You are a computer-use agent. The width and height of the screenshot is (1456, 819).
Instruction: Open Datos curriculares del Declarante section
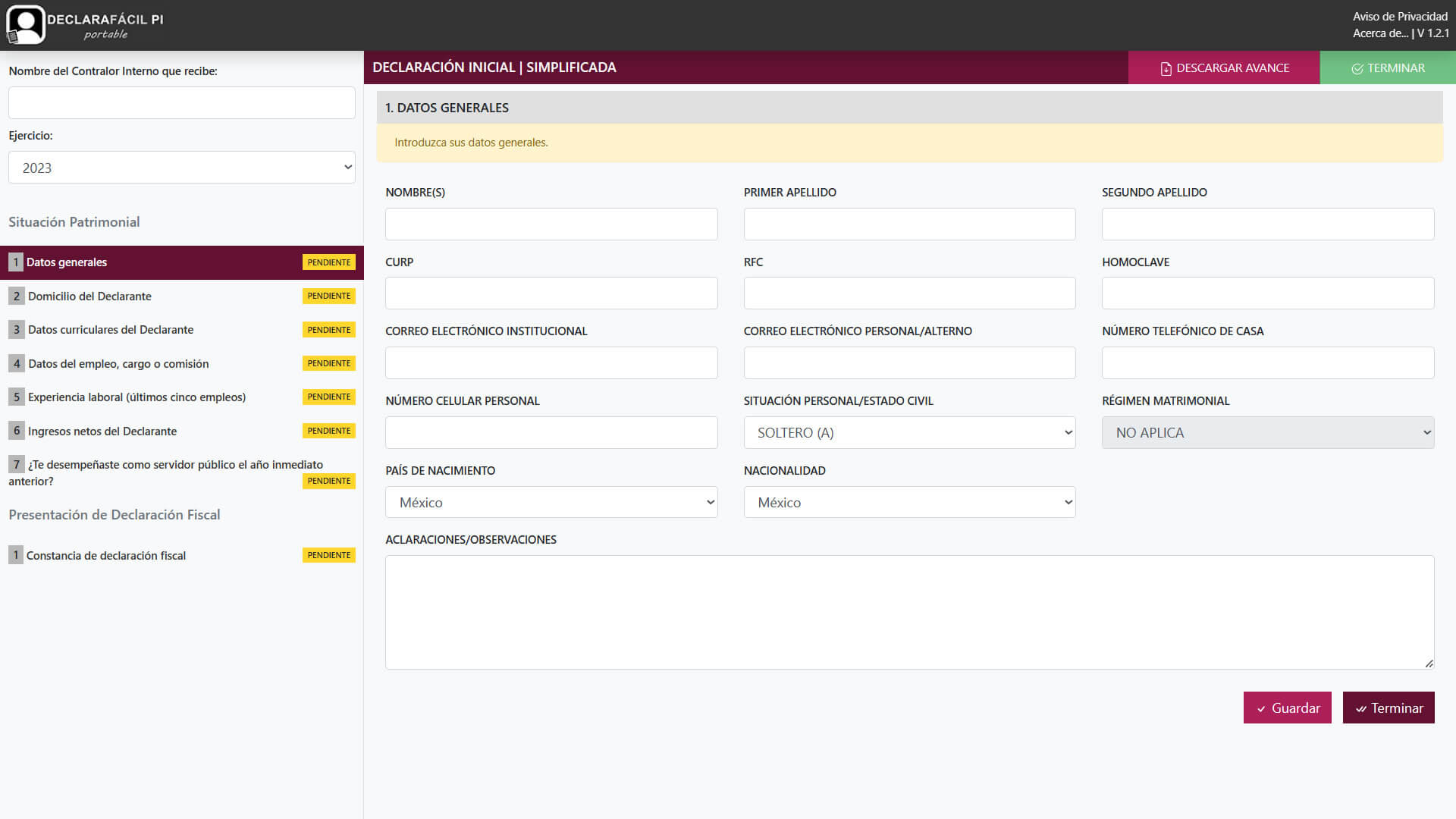pos(182,330)
